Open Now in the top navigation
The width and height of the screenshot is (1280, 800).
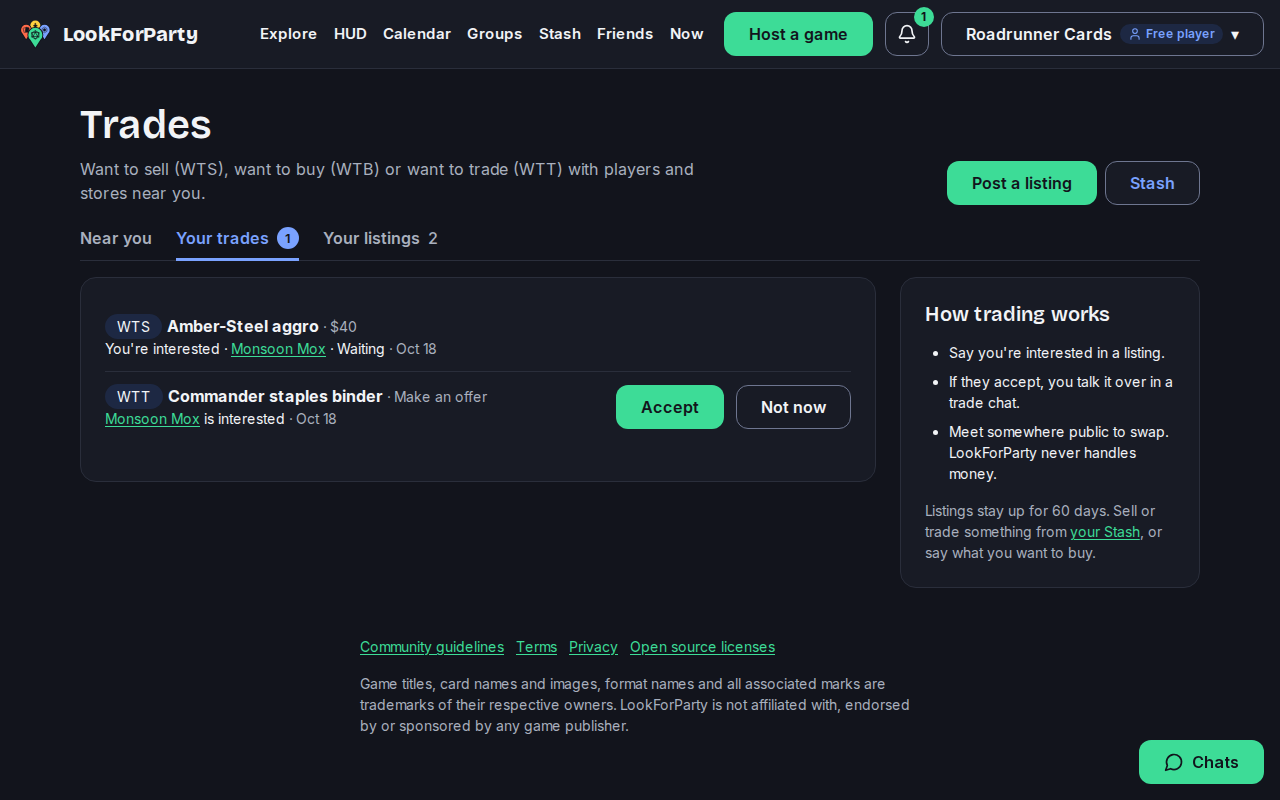687,34
